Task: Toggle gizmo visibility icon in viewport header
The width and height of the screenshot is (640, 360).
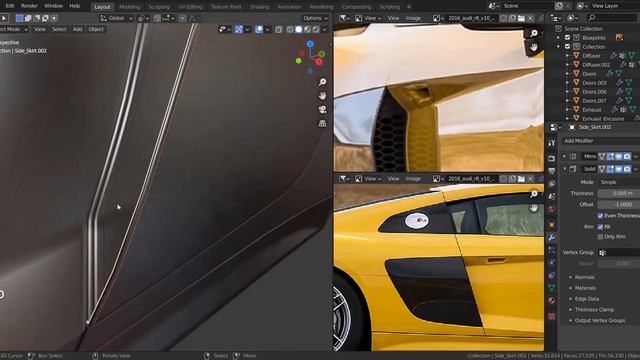Action: click(x=239, y=29)
